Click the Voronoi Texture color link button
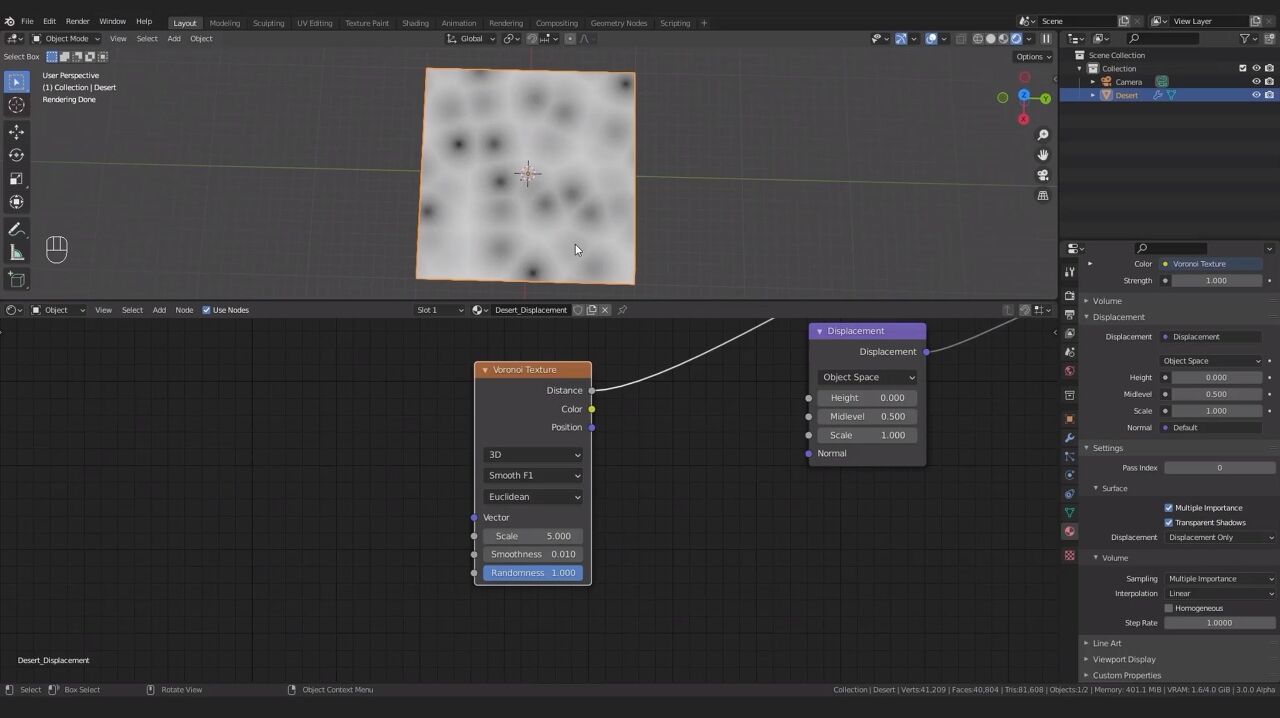Screen dimensions: 1280x718 click(x=1212, y=264)
